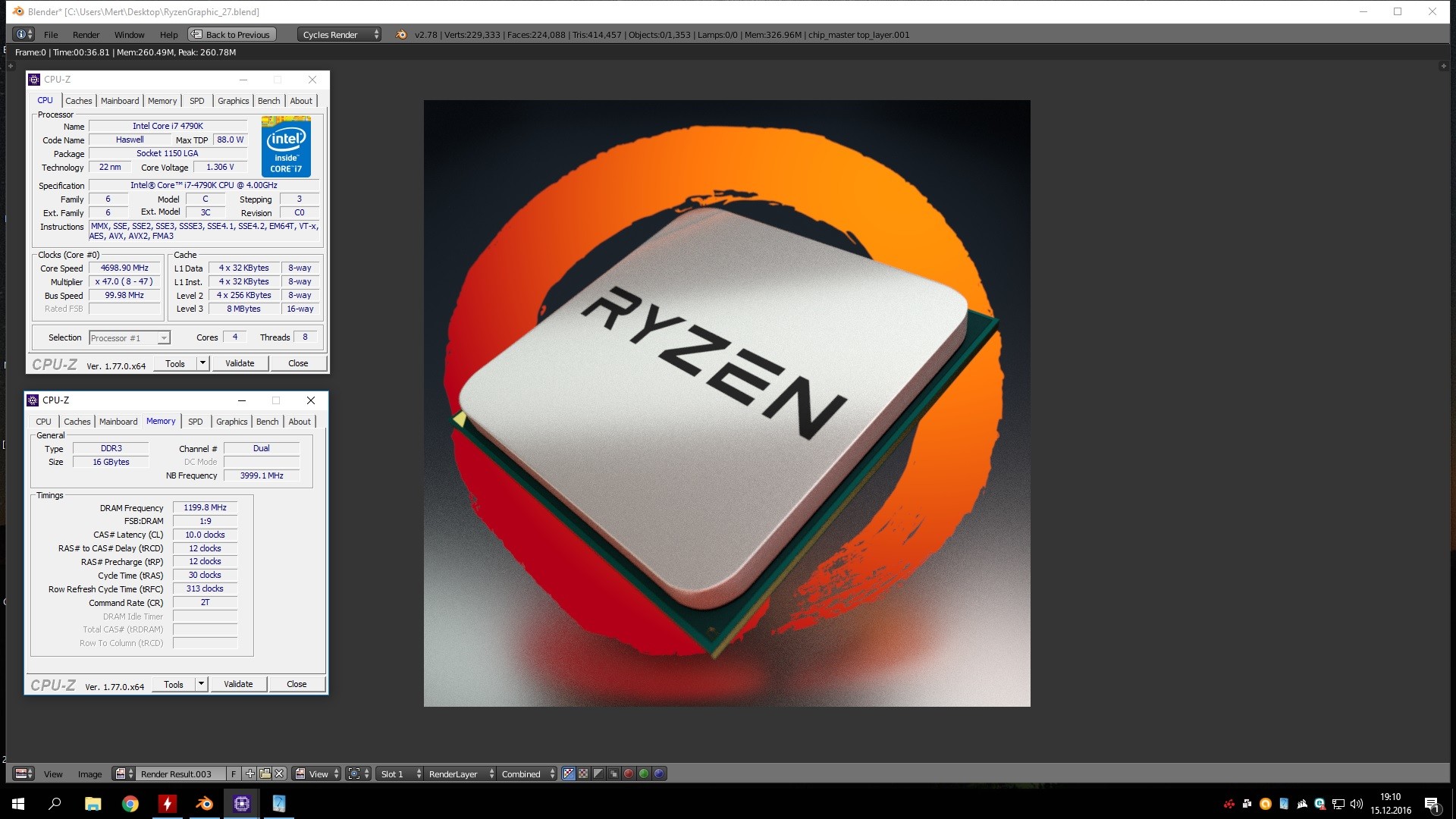
Task: Toggle Color channel display
Action: (583, 773)
